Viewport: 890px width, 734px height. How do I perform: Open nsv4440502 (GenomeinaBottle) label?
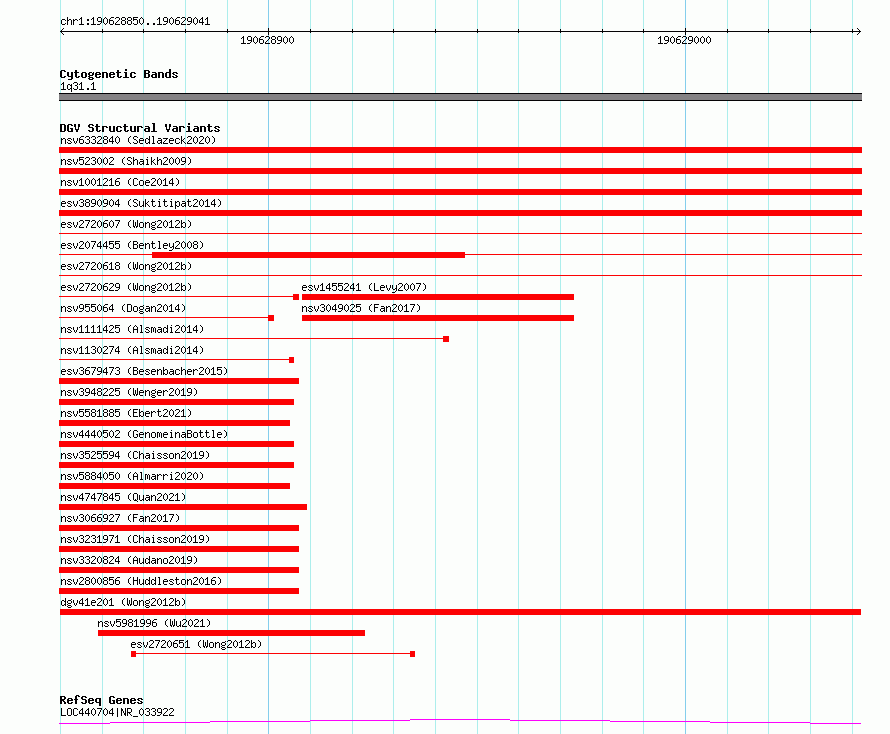tap(144, 434)
